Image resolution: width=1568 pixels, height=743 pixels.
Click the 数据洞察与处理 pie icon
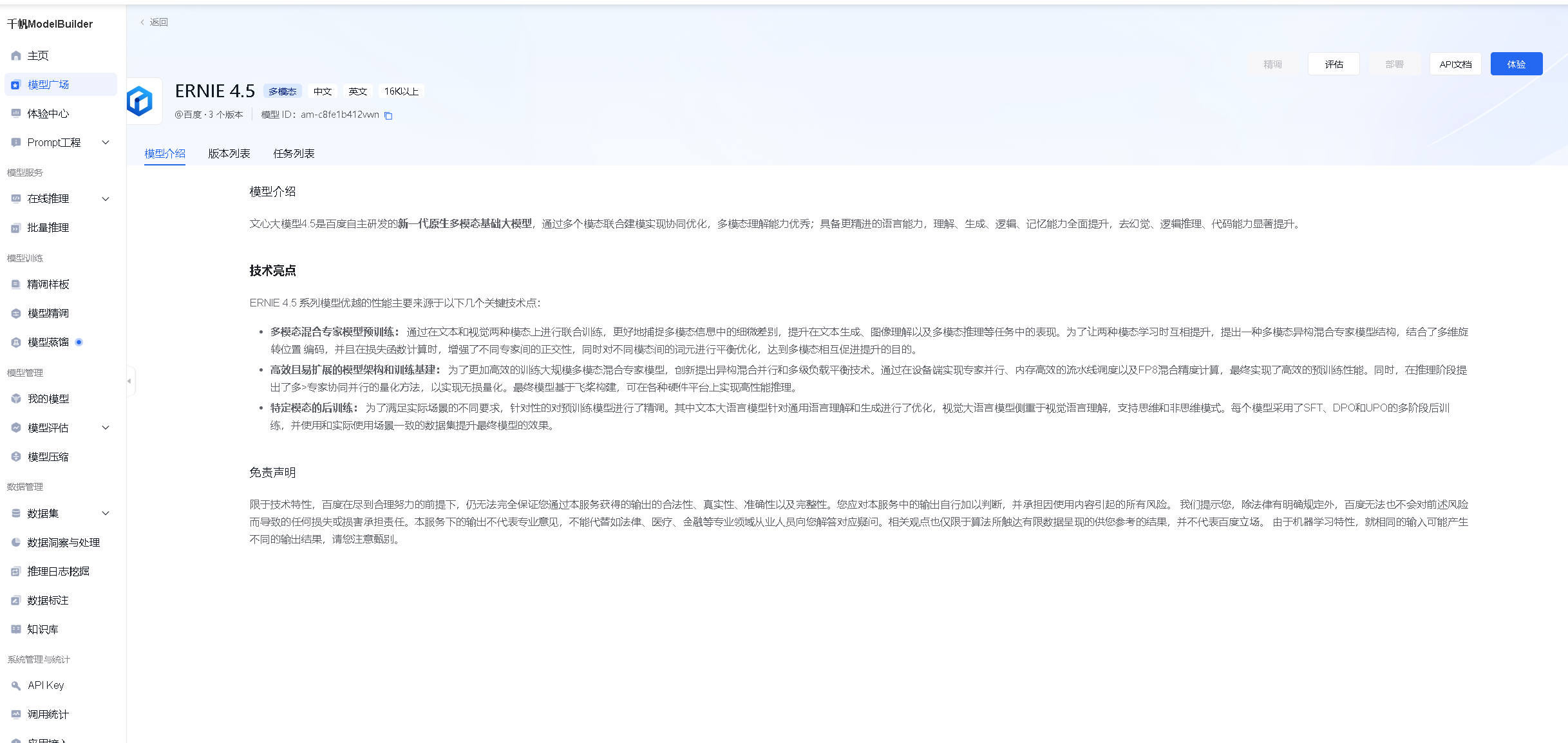click(16, 543)
